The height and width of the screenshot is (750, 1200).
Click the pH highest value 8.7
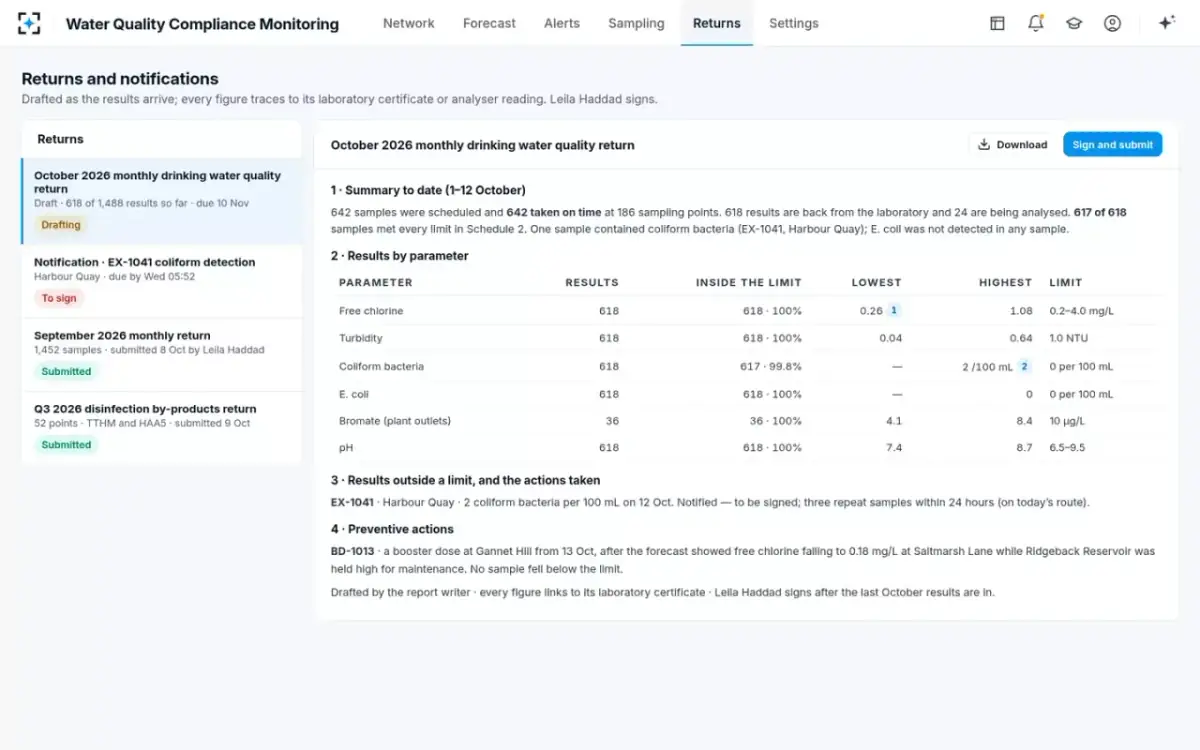coord(1024,448)
